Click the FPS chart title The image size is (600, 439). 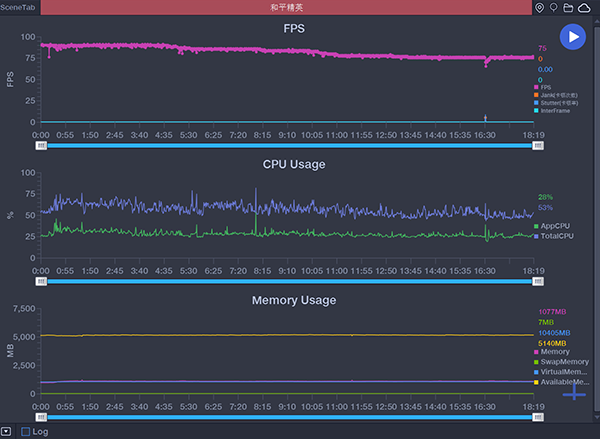(294, 29)
